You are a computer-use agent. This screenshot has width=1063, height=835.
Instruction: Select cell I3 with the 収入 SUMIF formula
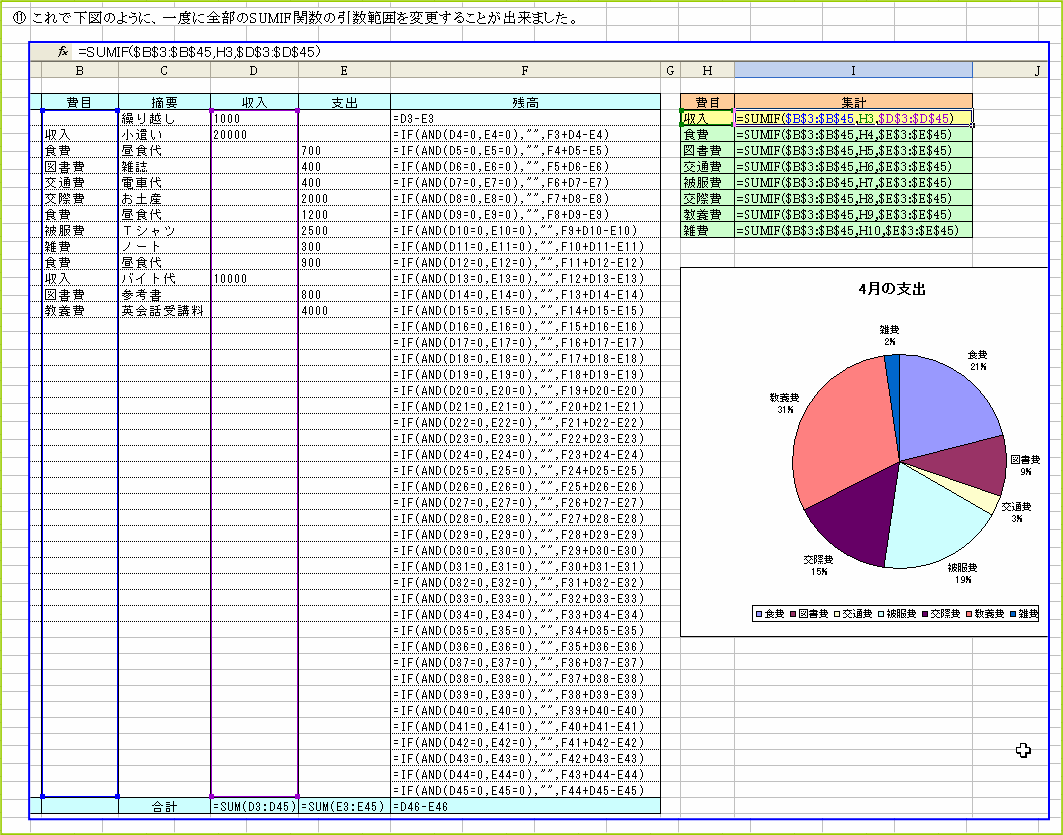click(852, 118)
